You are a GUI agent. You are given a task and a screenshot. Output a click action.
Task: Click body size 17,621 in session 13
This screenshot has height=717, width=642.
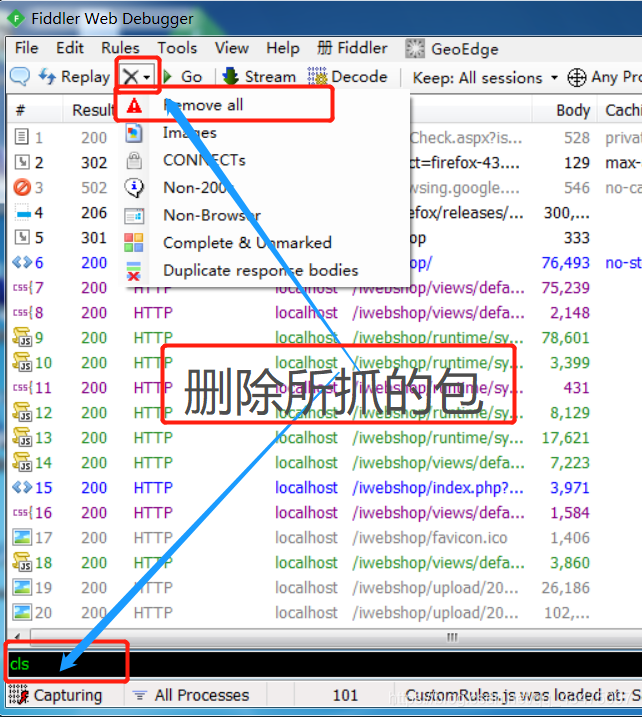tap(566, 438)
